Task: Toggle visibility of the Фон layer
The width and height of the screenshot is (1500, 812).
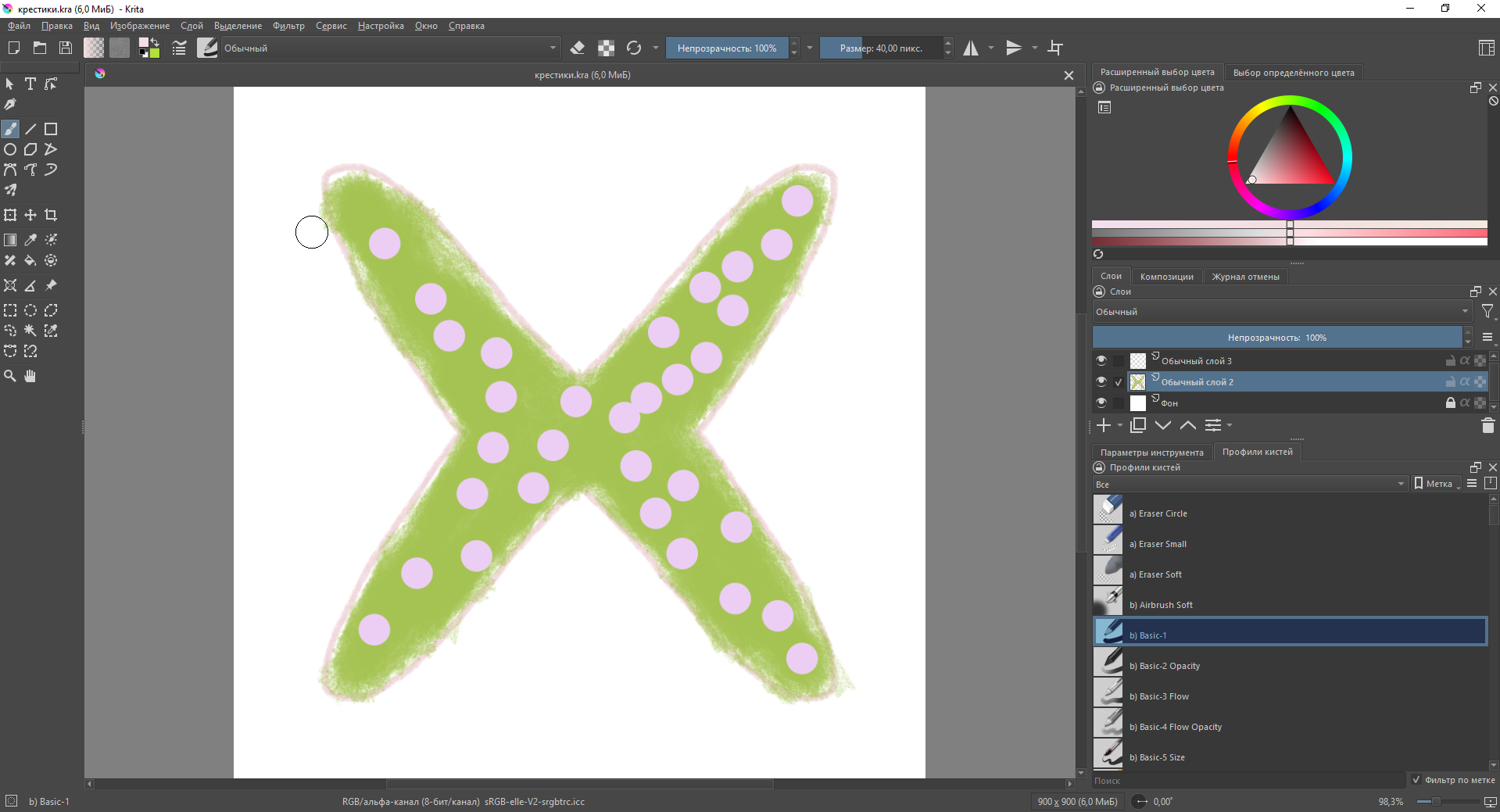Action: click(x=1101, y=402)
